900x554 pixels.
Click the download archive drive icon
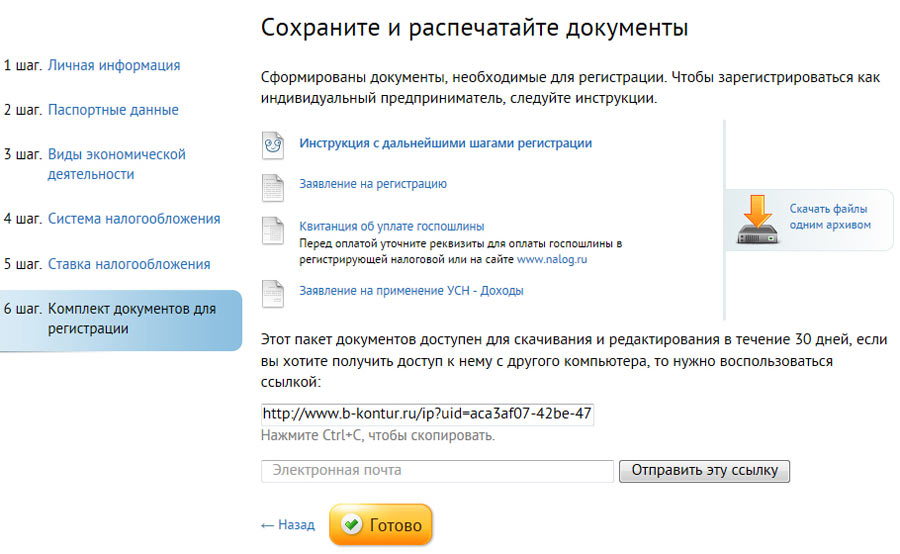point(757,220)
